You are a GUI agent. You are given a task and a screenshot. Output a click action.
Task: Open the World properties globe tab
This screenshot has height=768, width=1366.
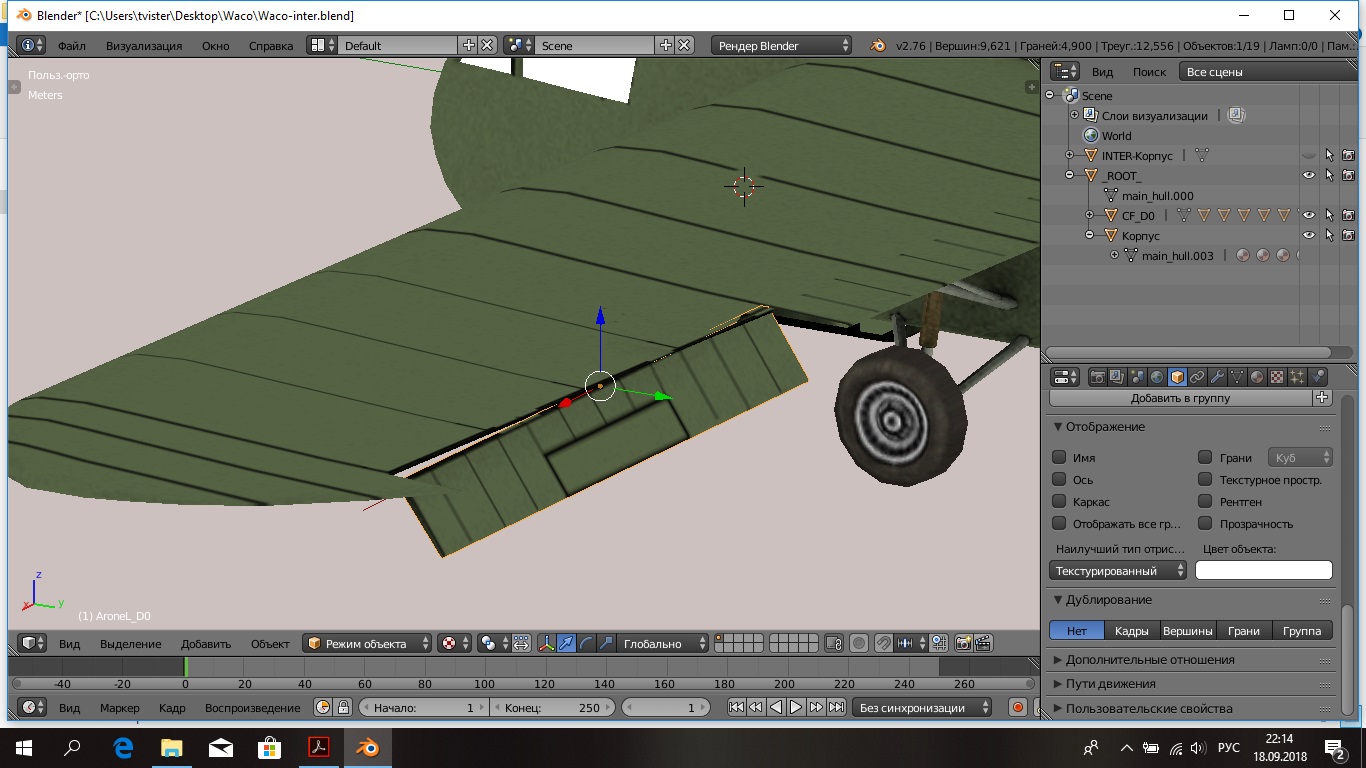[1157, 377]
